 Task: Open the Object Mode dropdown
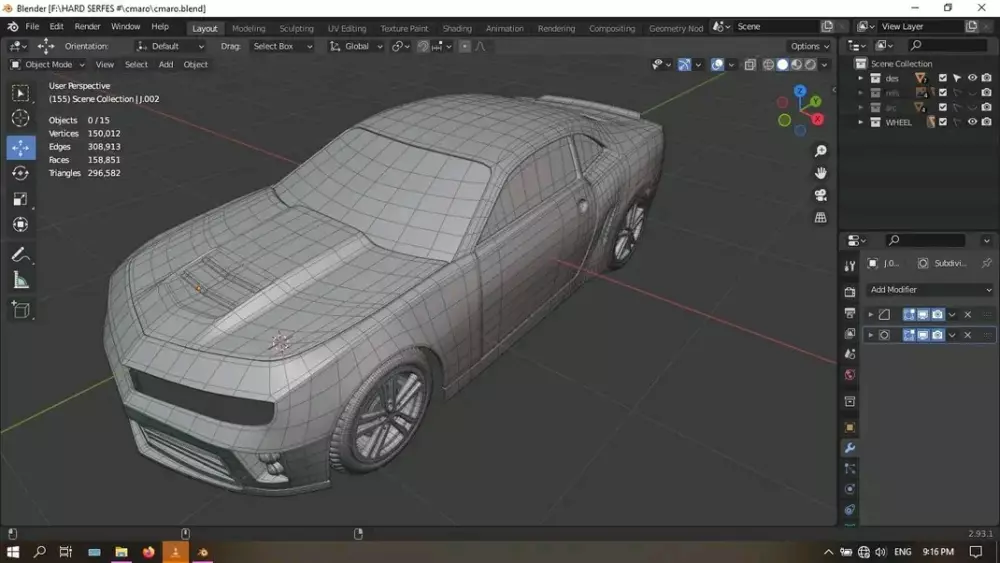click(46, 65)
